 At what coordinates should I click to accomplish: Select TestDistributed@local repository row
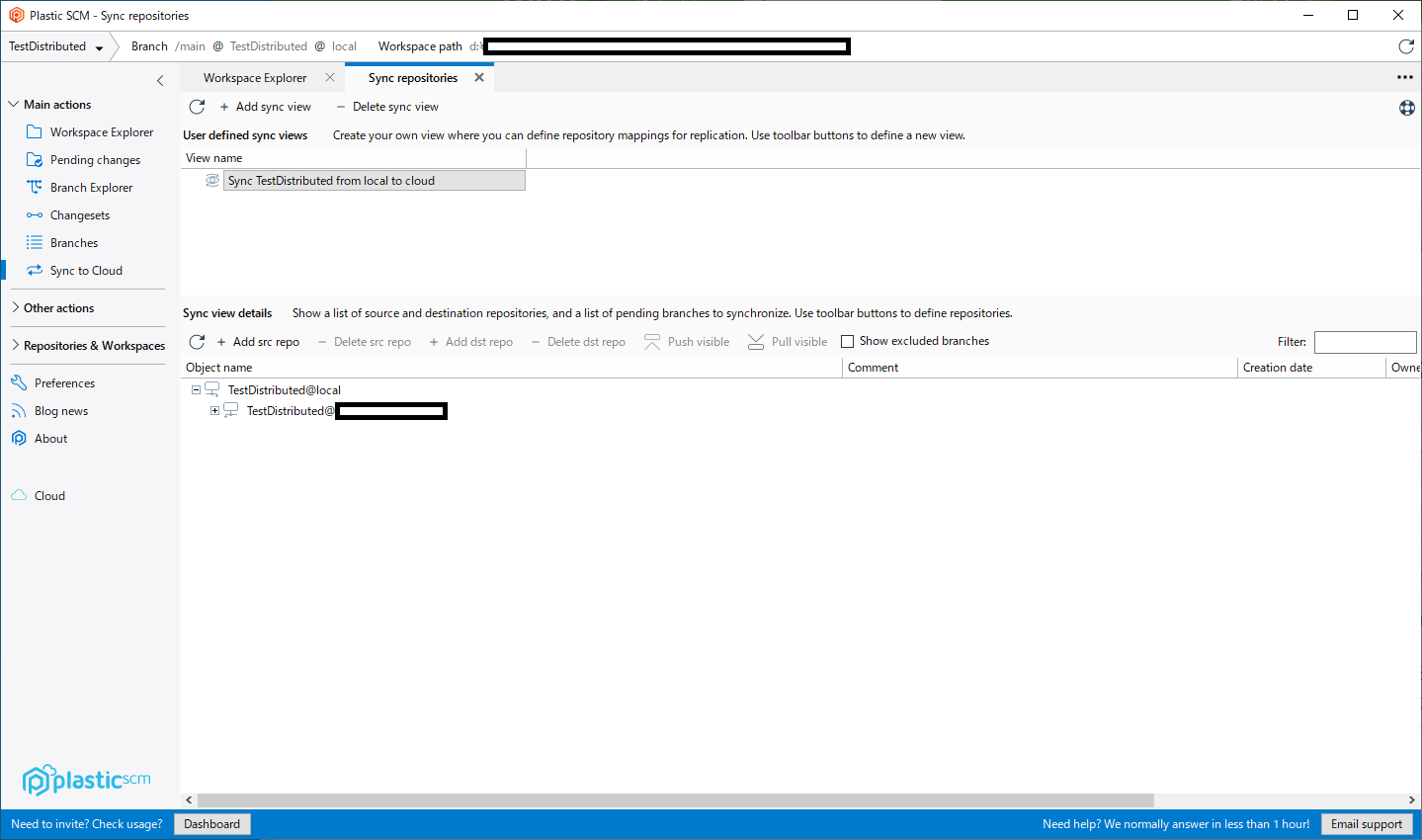(x=285, y=390)
